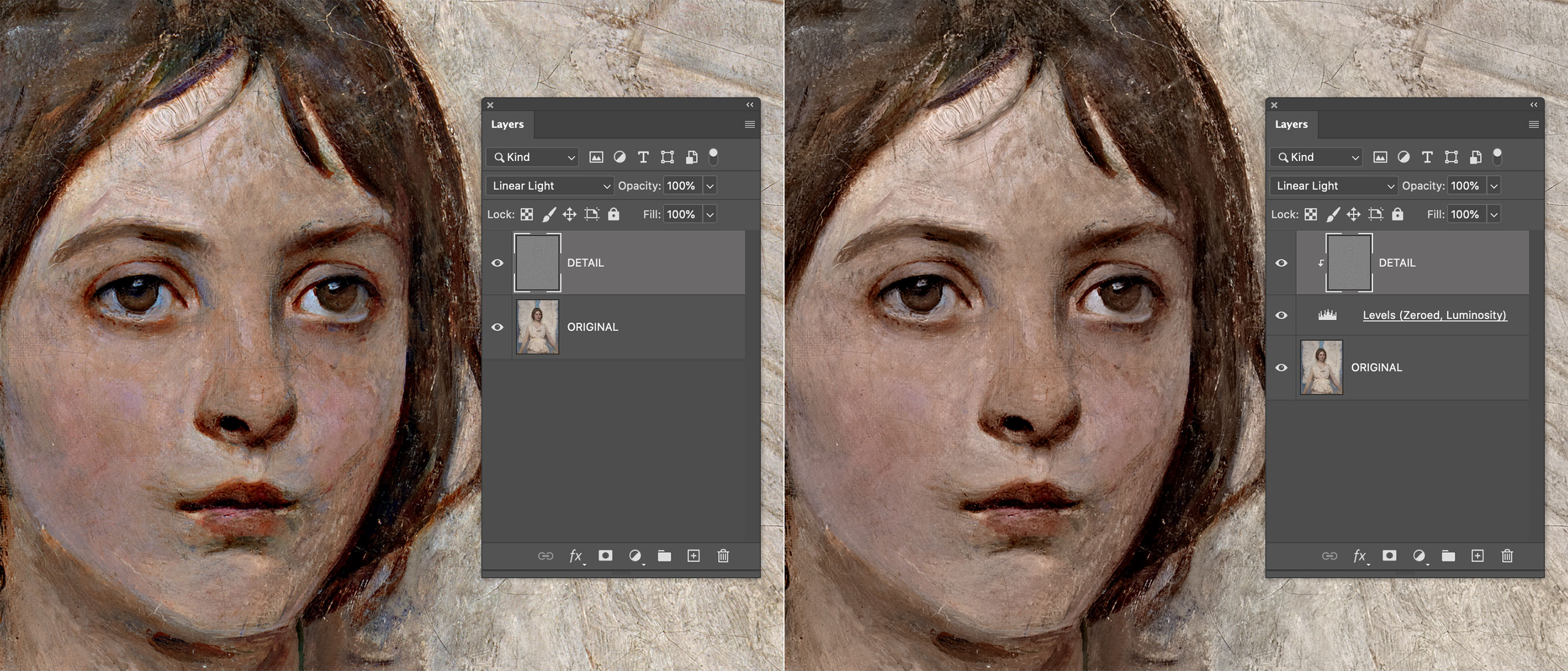
Task: Lock image pixels brush icon, left panel
Action: [x=549, y=215]
